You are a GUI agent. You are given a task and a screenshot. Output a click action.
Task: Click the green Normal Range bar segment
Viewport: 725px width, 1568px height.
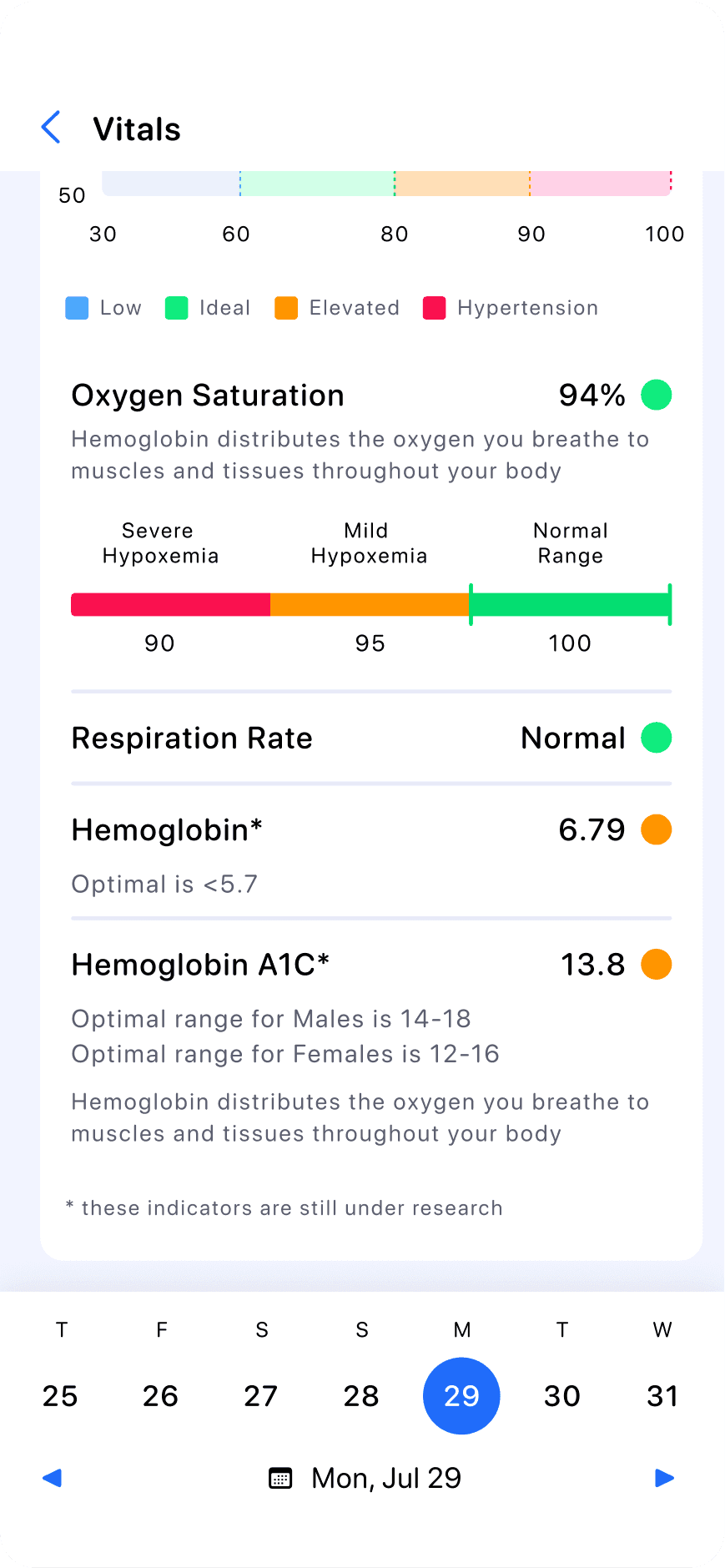point(570,604)
